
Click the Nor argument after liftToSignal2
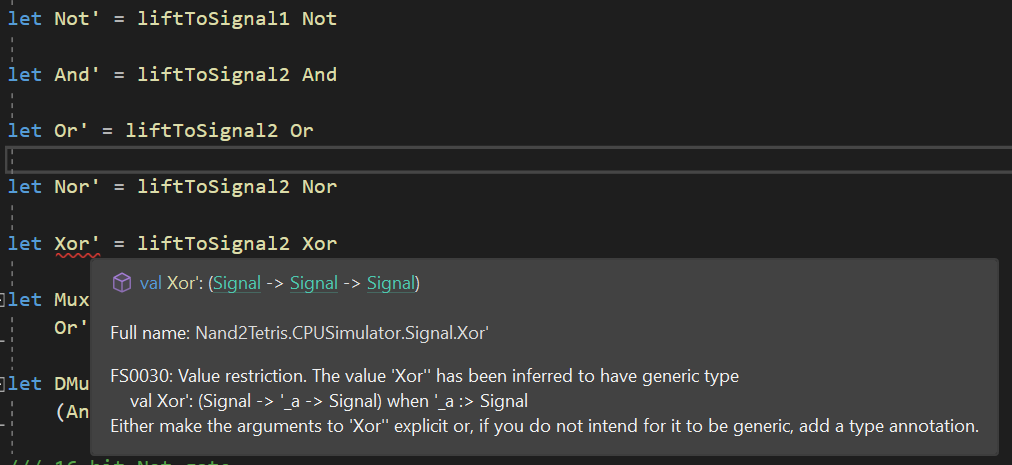(x=319, y=187)
